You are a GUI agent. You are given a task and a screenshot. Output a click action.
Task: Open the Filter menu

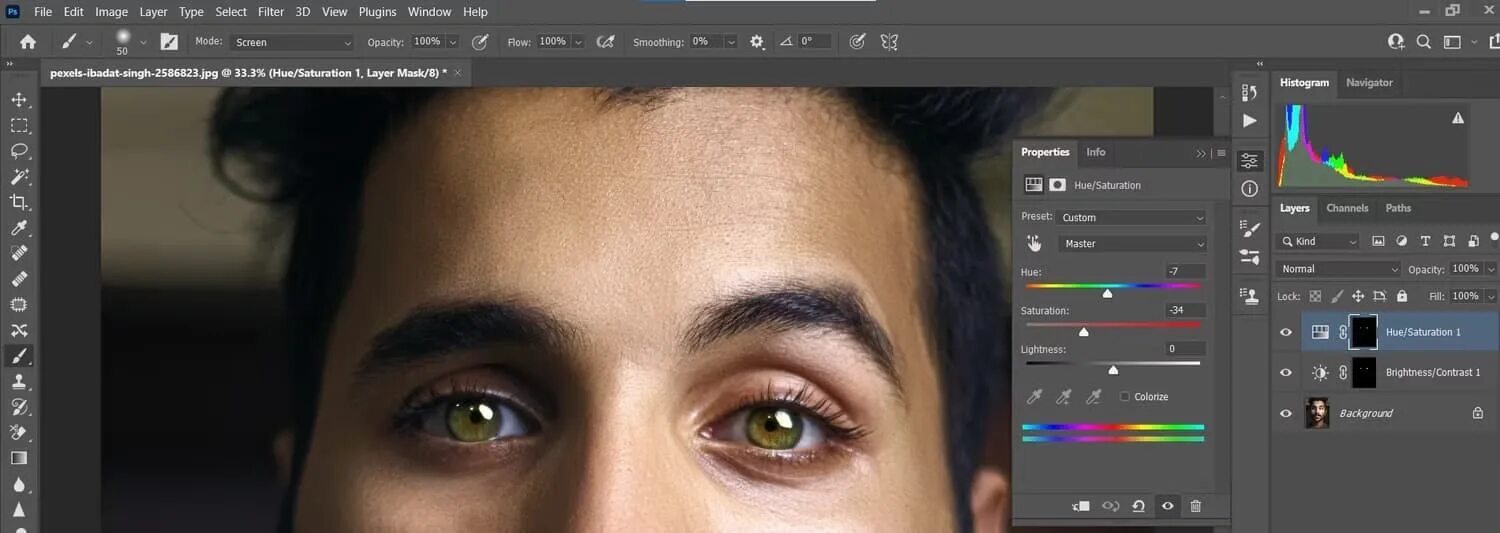pos(271,12)
